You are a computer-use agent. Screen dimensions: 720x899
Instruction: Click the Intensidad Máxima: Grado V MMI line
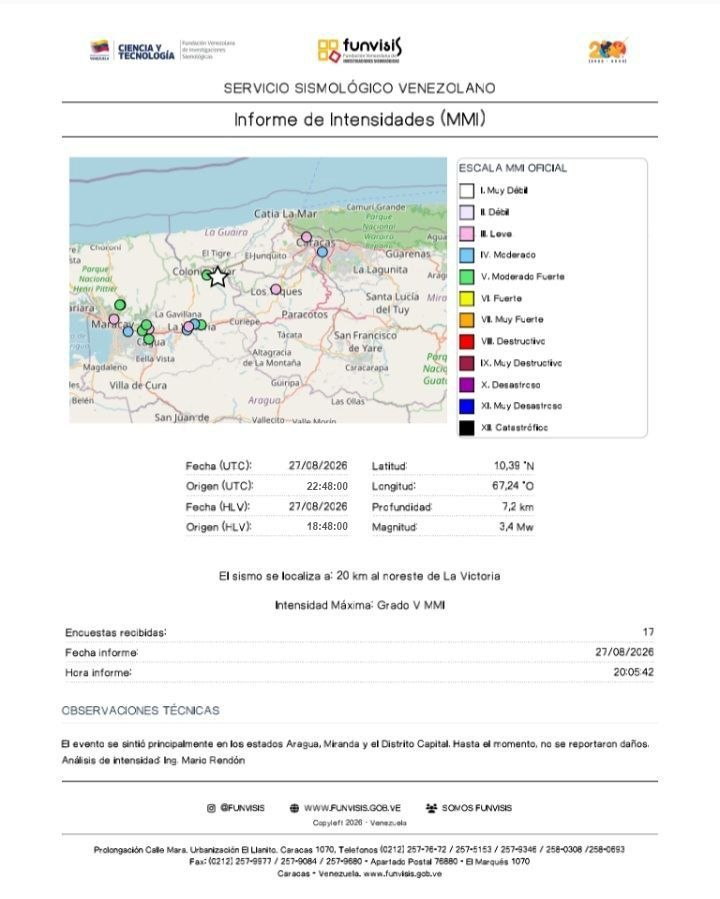(x=360, y=605)
